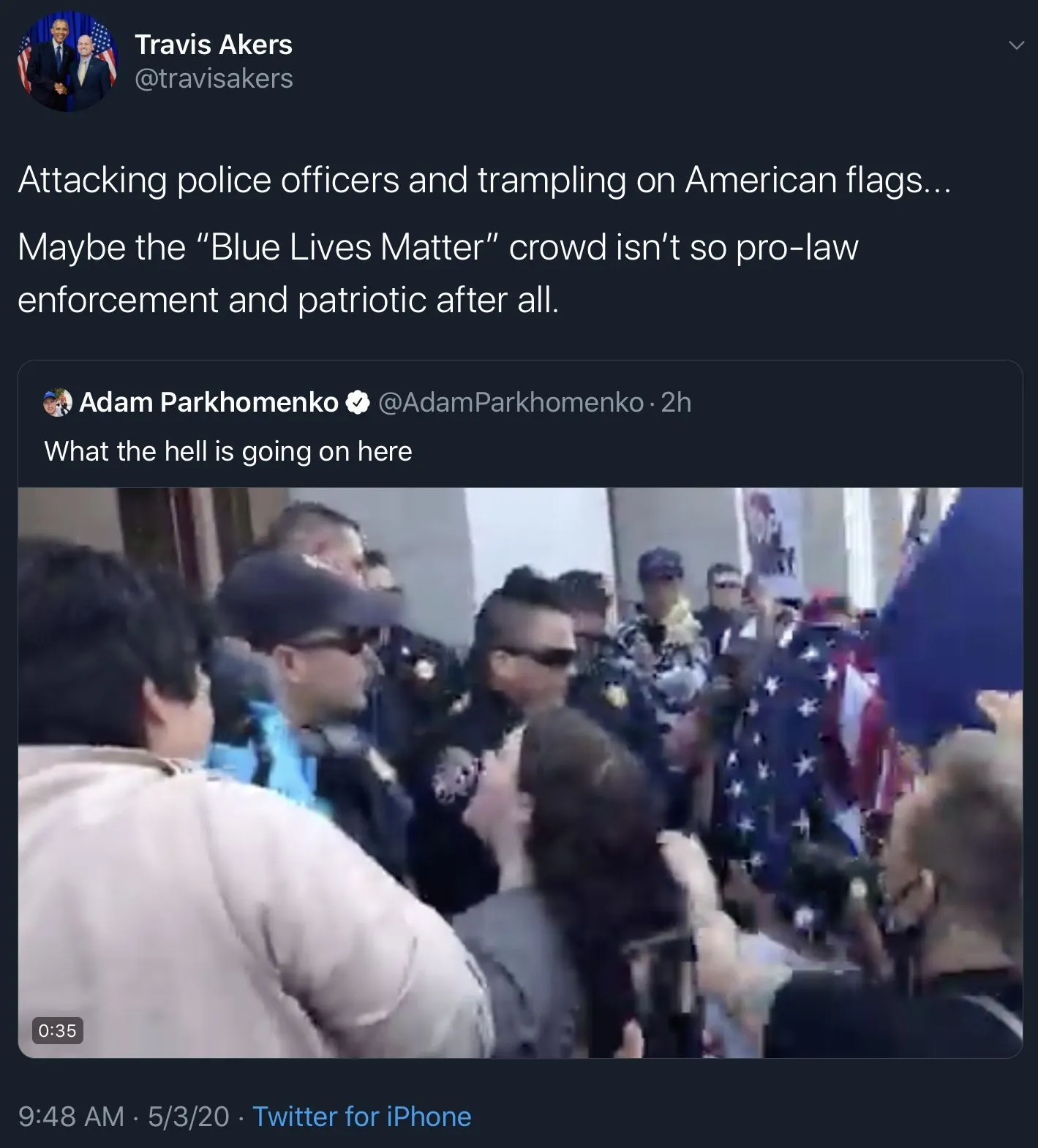Screen dimensions: 1038x1148
Task: Expand the tweet options chevron
Action: tap(1016, 46)
